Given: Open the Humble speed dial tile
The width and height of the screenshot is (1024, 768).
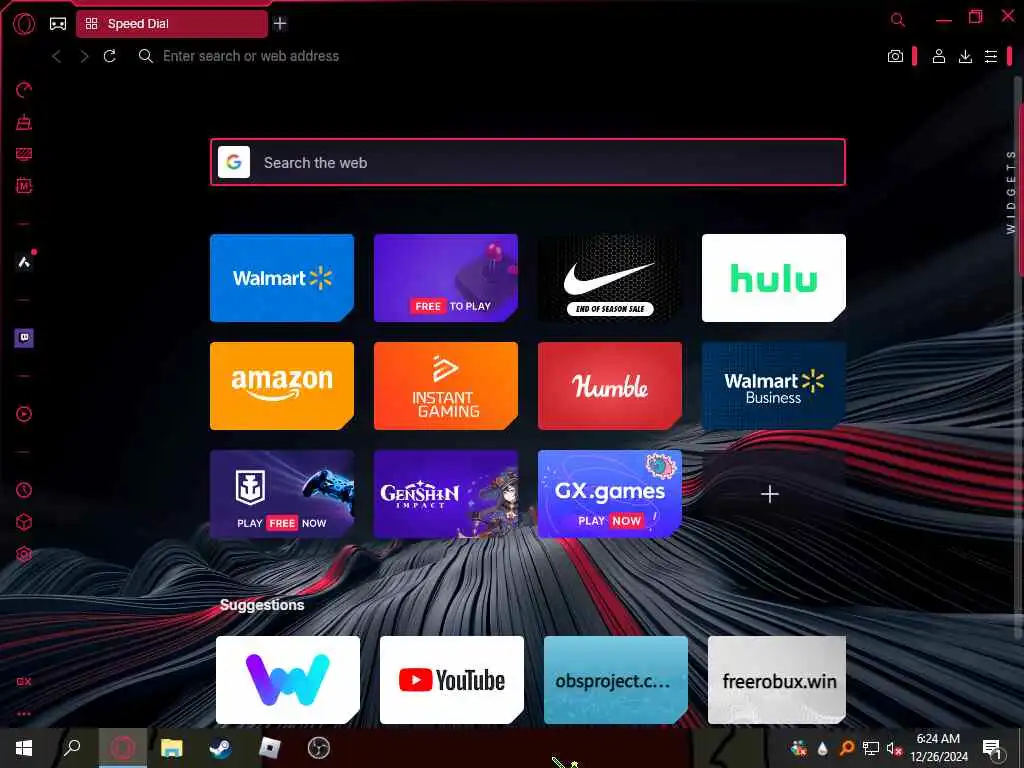Looking at the screenshot, I should point(610,386).
